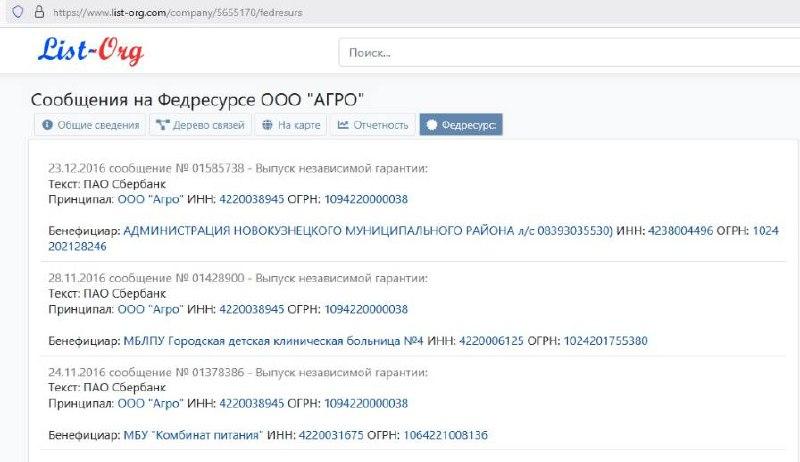Click the tree icon on Дерево связей tab
The height and width of the screenshot is (462, 800).
[x=162, y=125]
